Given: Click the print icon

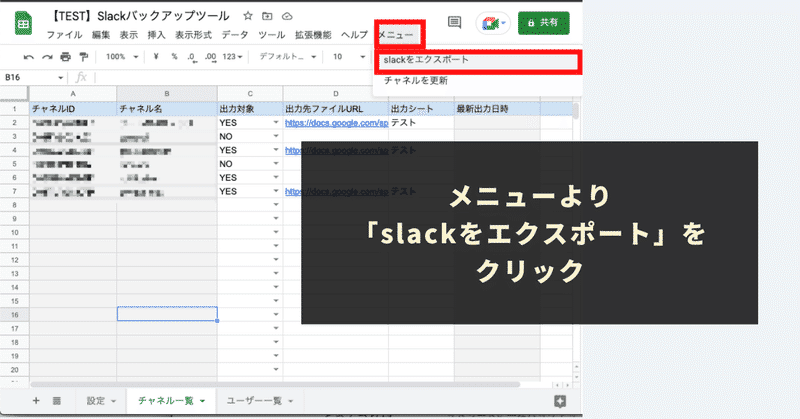Looking at the screenshot, I should point(65,57).
